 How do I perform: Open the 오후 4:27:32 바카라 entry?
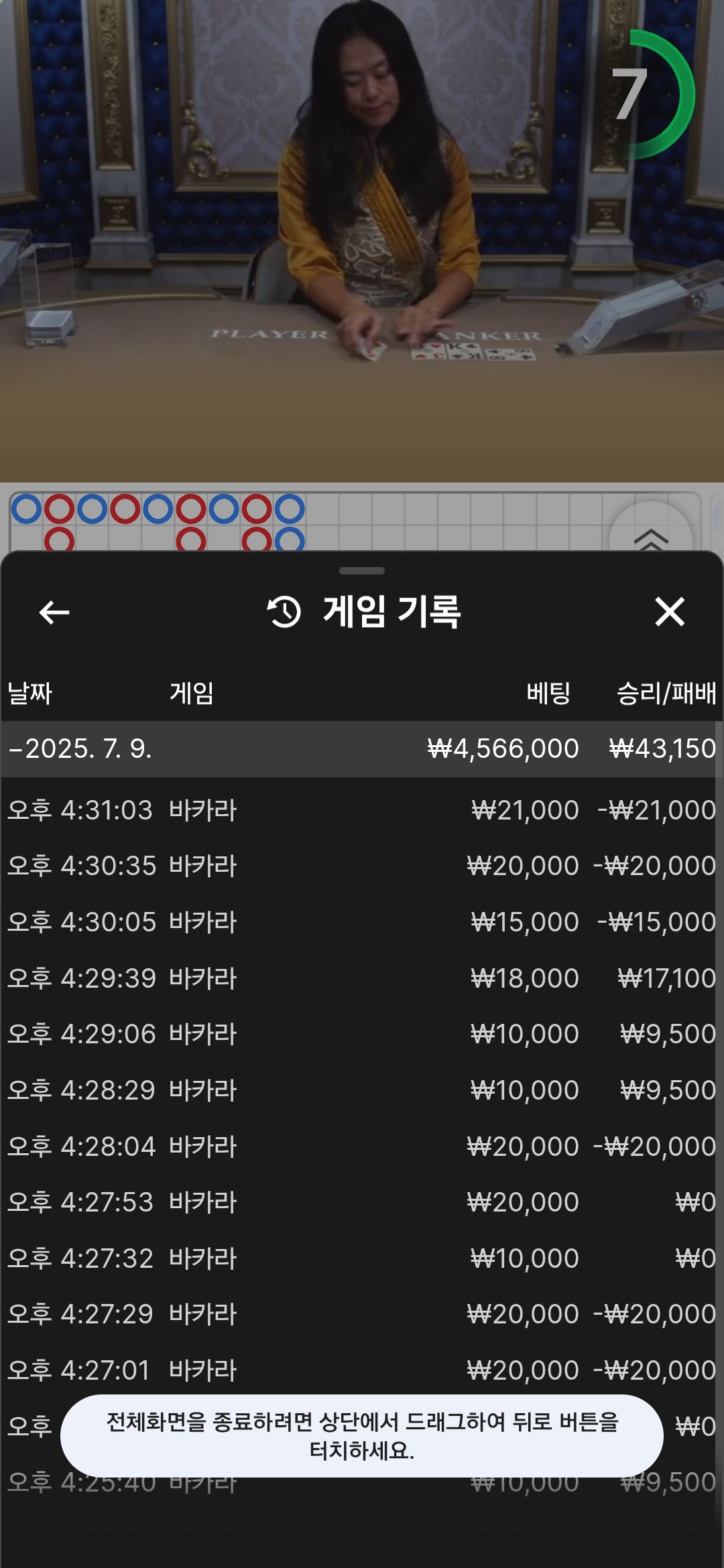[361, 1258]
